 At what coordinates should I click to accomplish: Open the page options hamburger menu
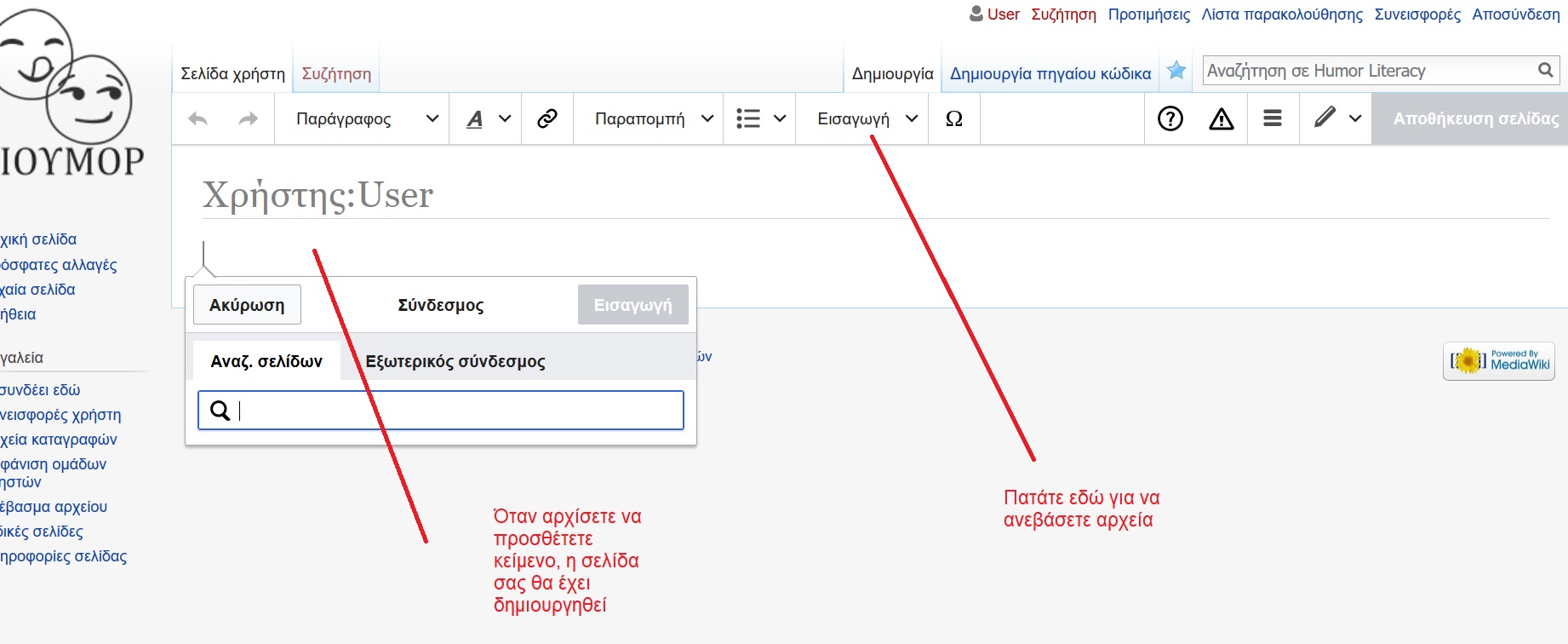[1273, 118]
